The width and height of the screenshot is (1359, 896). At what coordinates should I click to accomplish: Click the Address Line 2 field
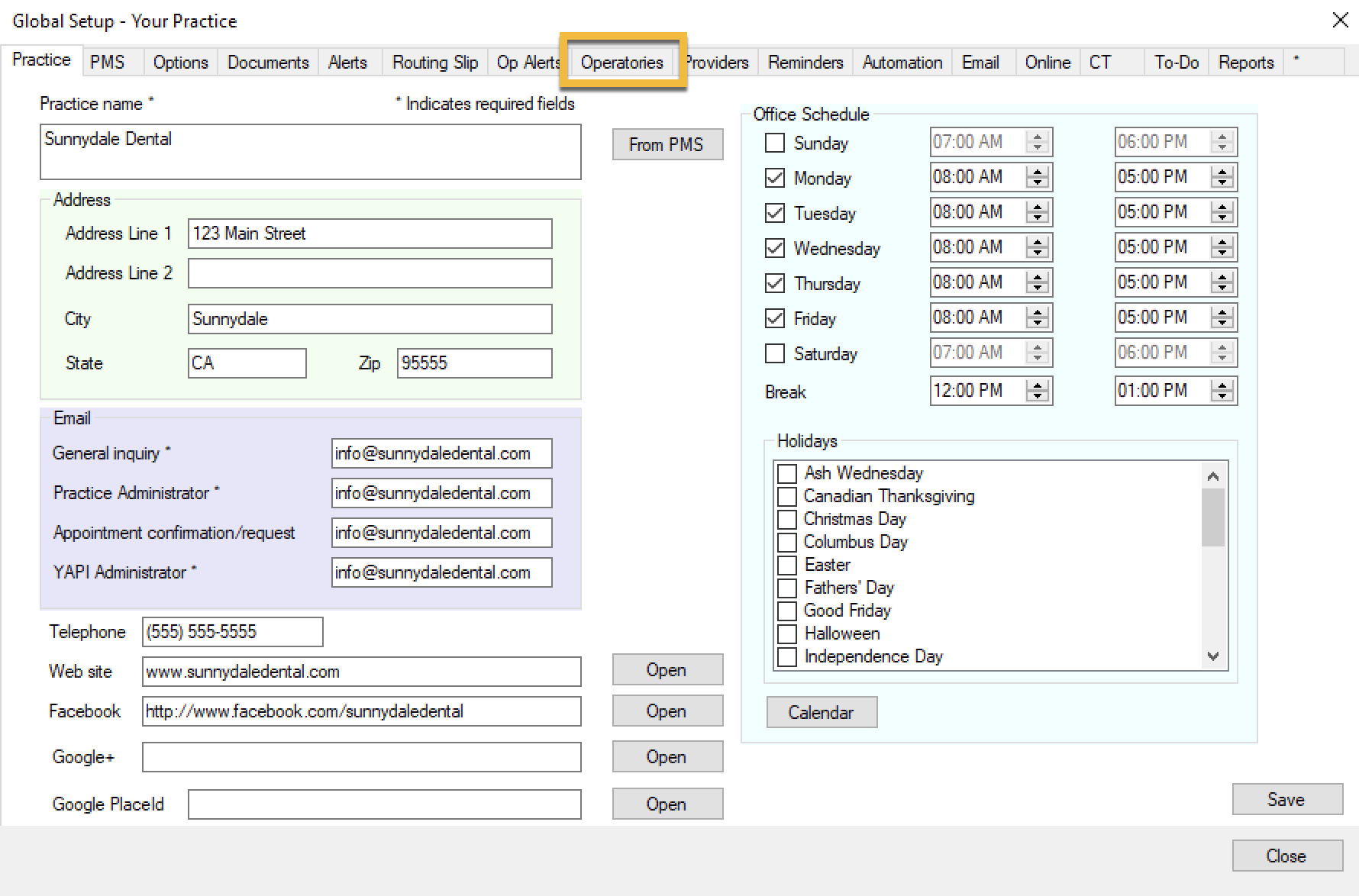tap(370, 273)
